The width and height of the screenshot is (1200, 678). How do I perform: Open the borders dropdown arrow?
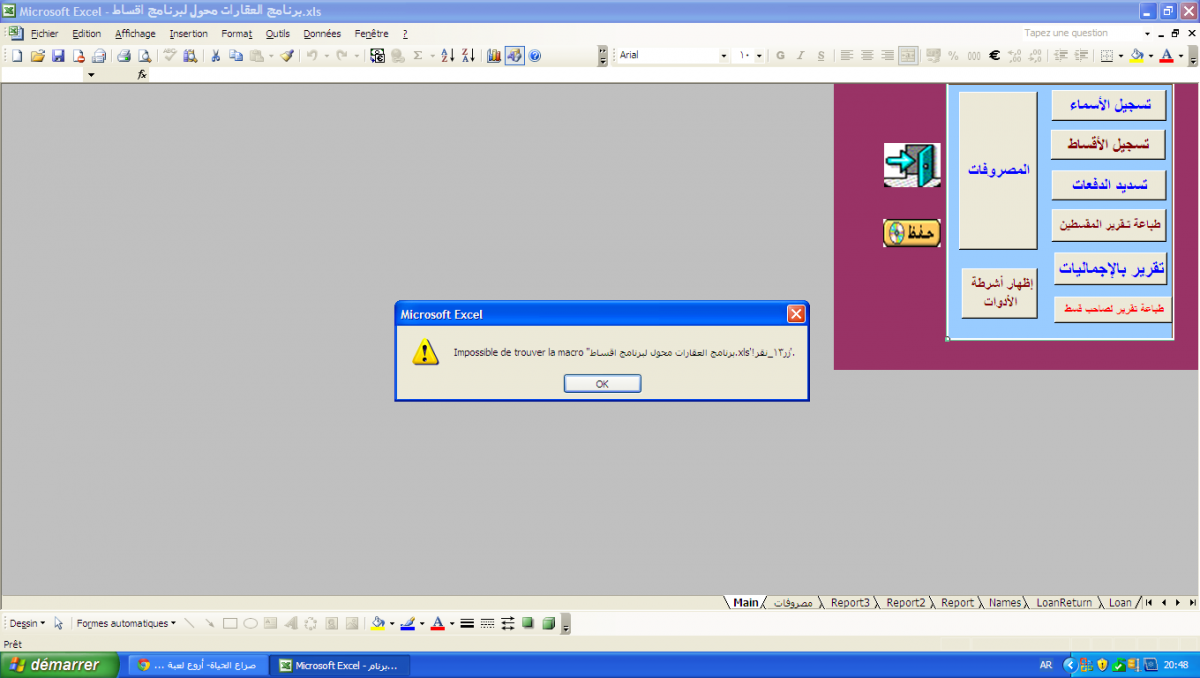[1121, 56]
